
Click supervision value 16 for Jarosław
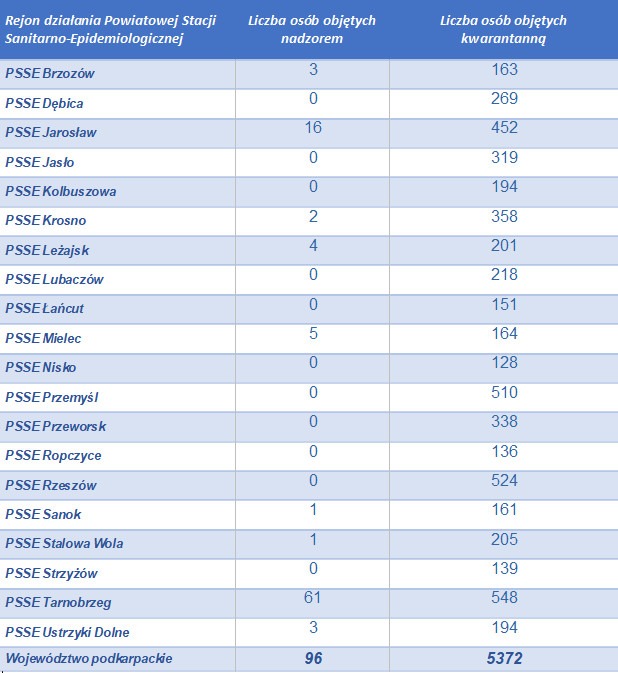coord(313,127)
